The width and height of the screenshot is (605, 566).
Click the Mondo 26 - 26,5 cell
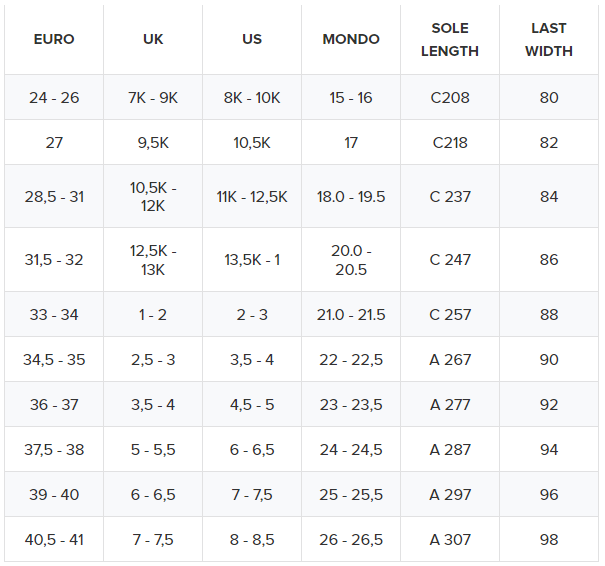coord(351,540)
